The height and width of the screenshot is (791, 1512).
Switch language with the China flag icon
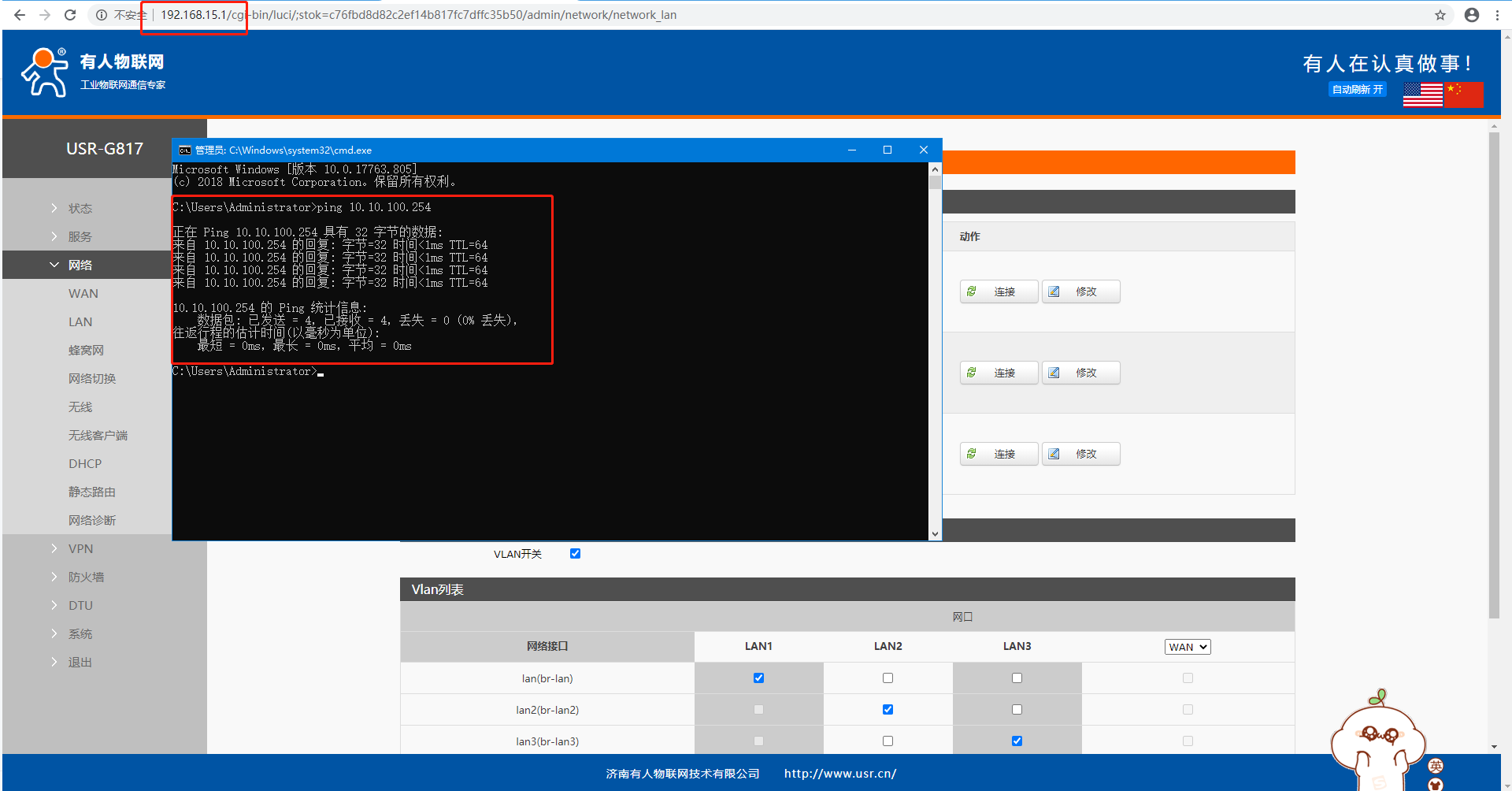pos(1464,95)
